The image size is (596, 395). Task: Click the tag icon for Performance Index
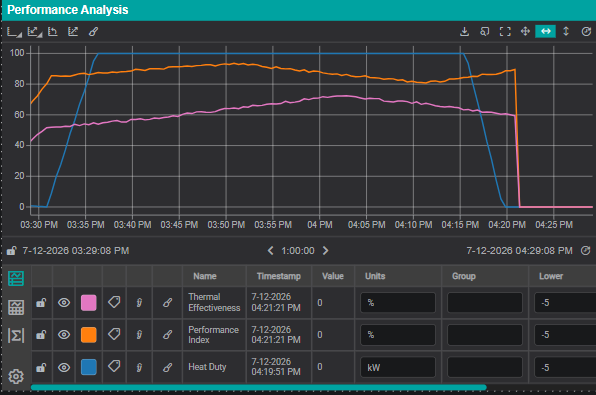tap(114, 335)
